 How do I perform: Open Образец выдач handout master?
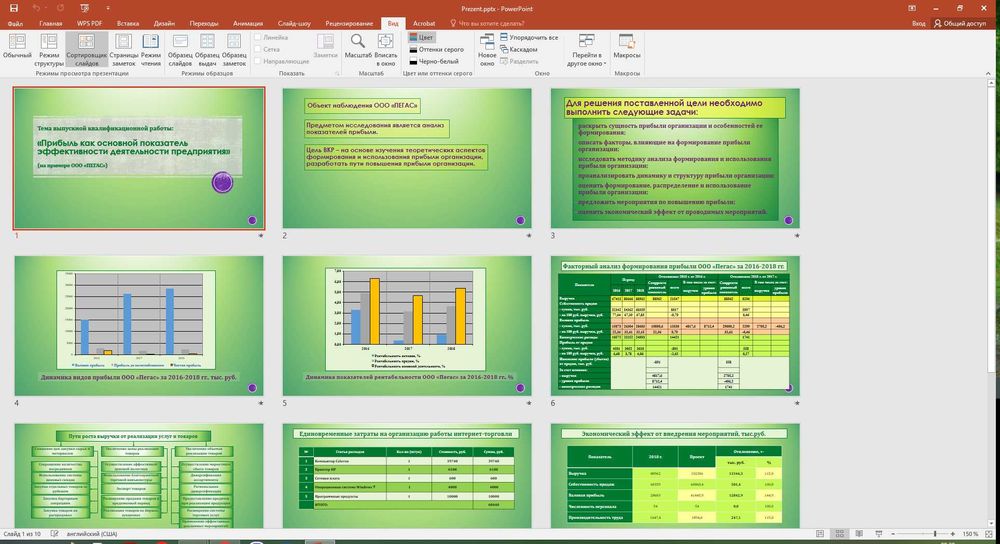207,49
